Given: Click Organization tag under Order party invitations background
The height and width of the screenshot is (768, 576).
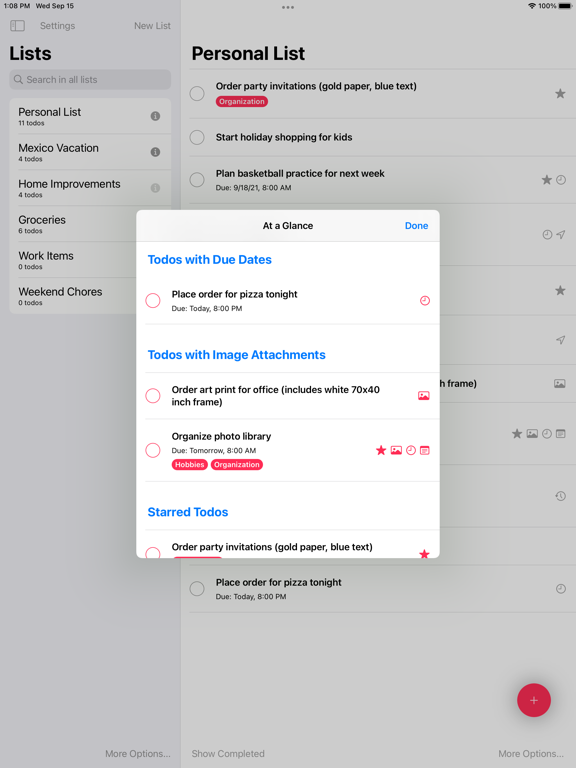Looking at the screenshot, I should click(x=241, y=101).
